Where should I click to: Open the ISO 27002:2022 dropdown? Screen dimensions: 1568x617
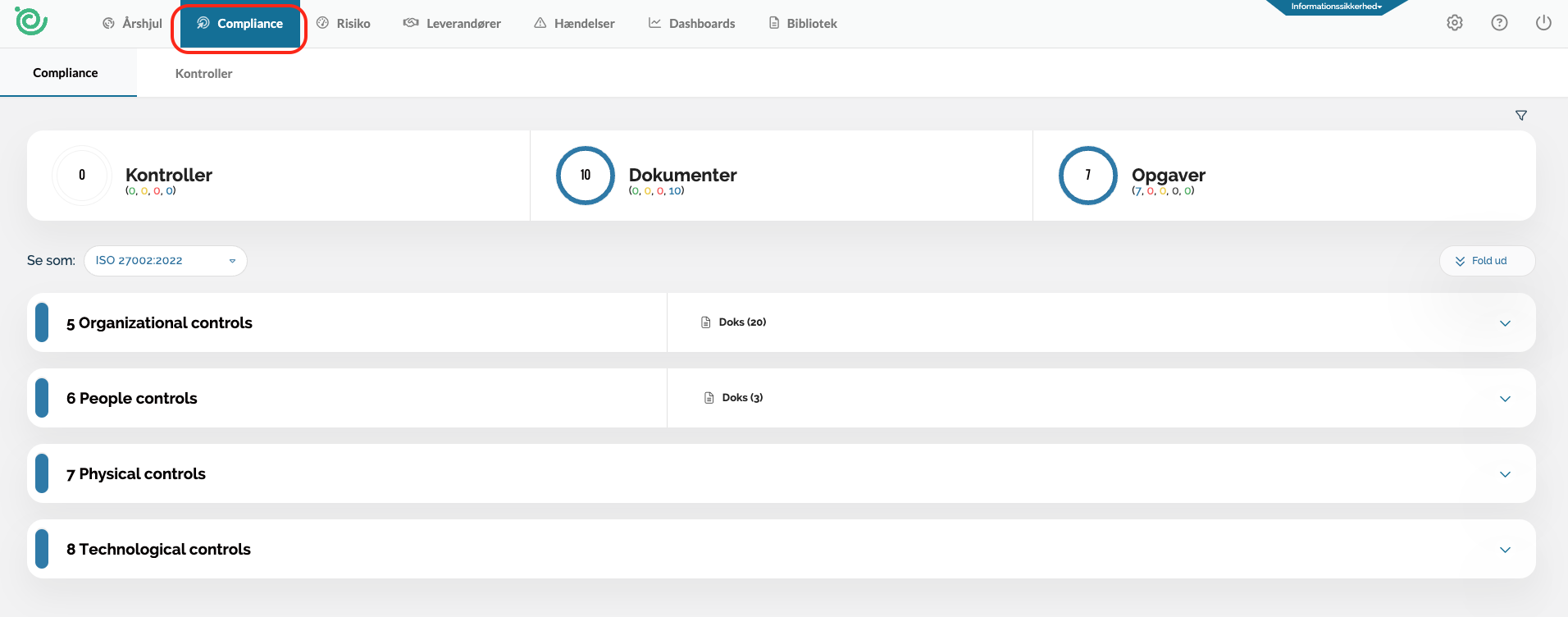tap(165, 261)
